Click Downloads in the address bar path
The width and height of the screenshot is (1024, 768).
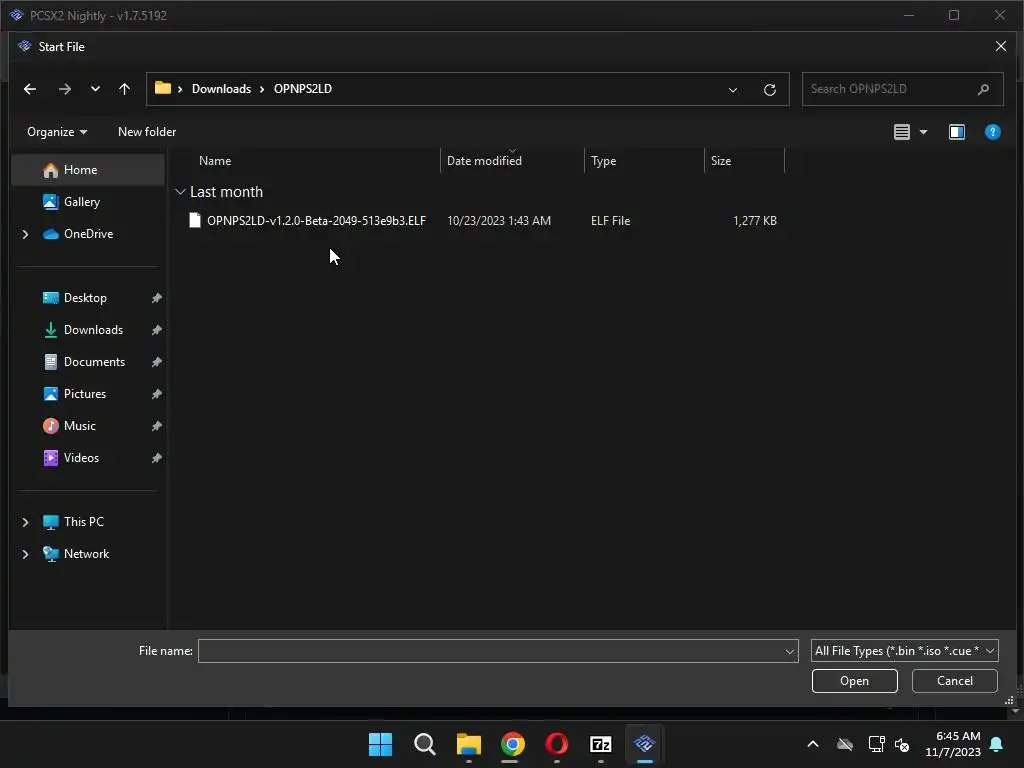(x=221, y=89)
